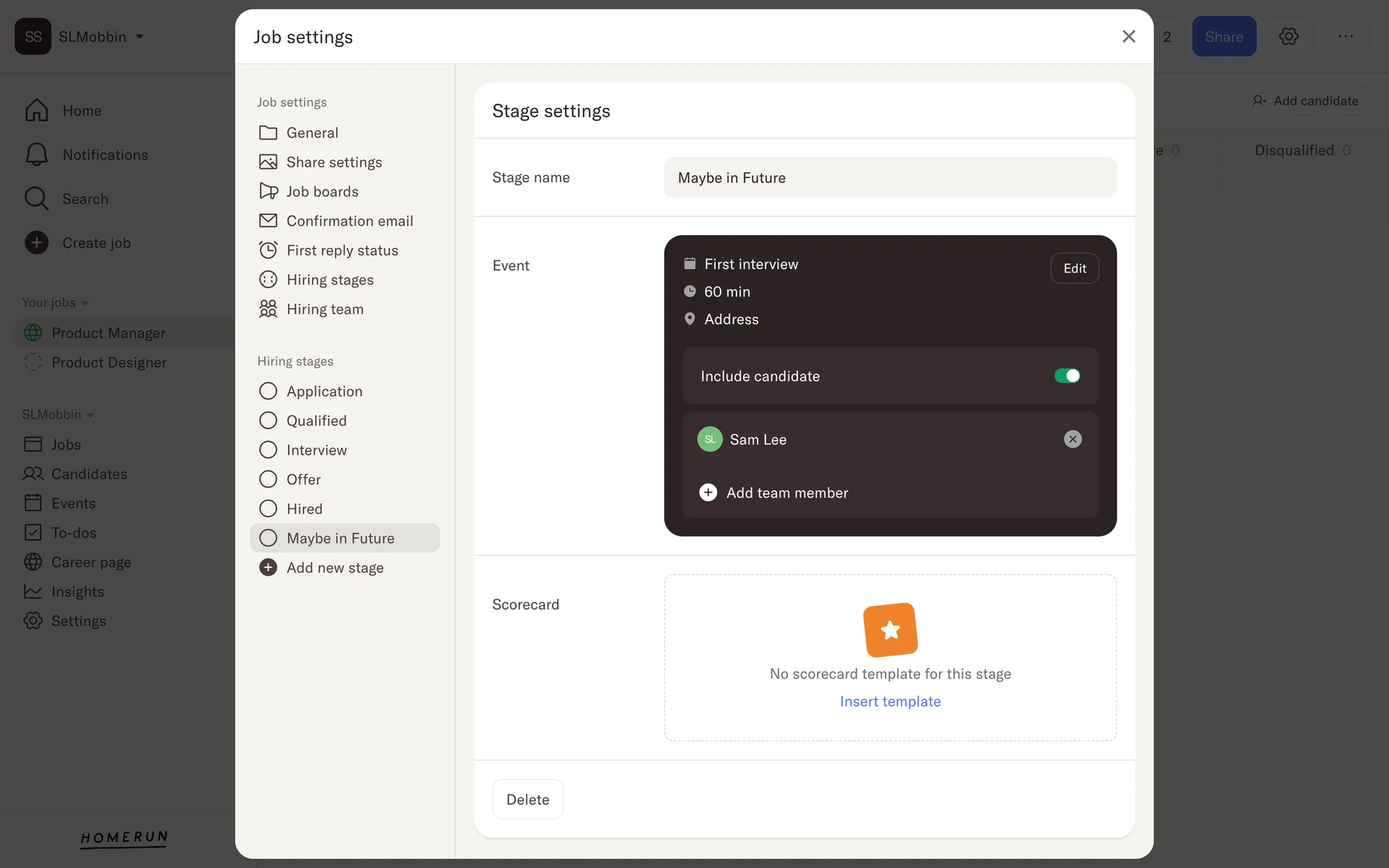Click the First reply status clock icon

268,250
